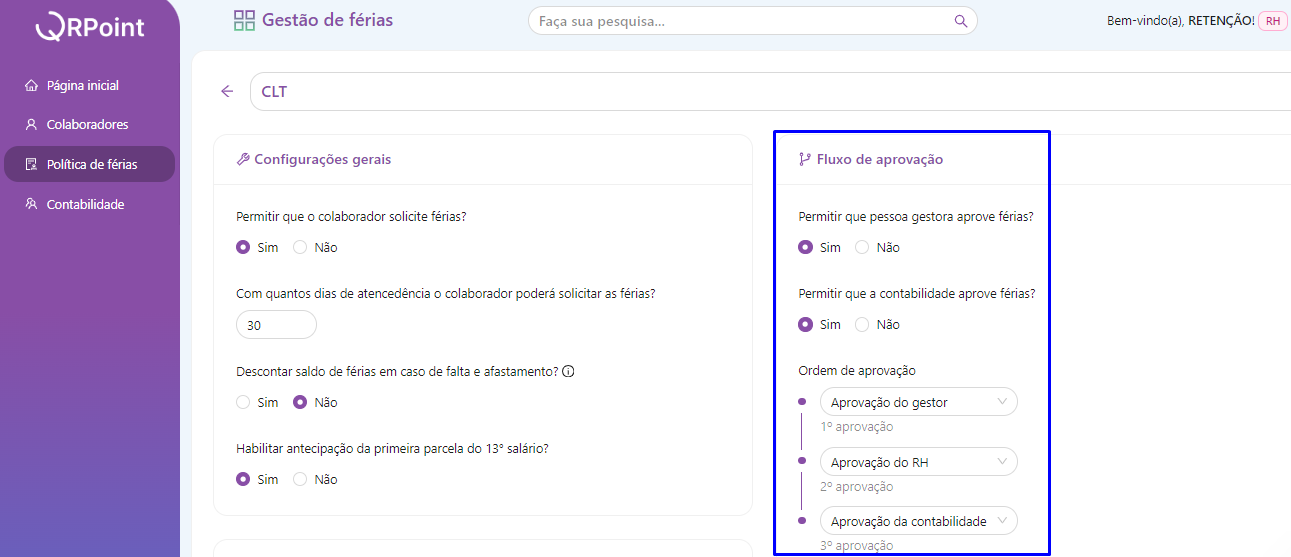Click the branch icon in Fluxo de aprovação

[x=805, y=159]
